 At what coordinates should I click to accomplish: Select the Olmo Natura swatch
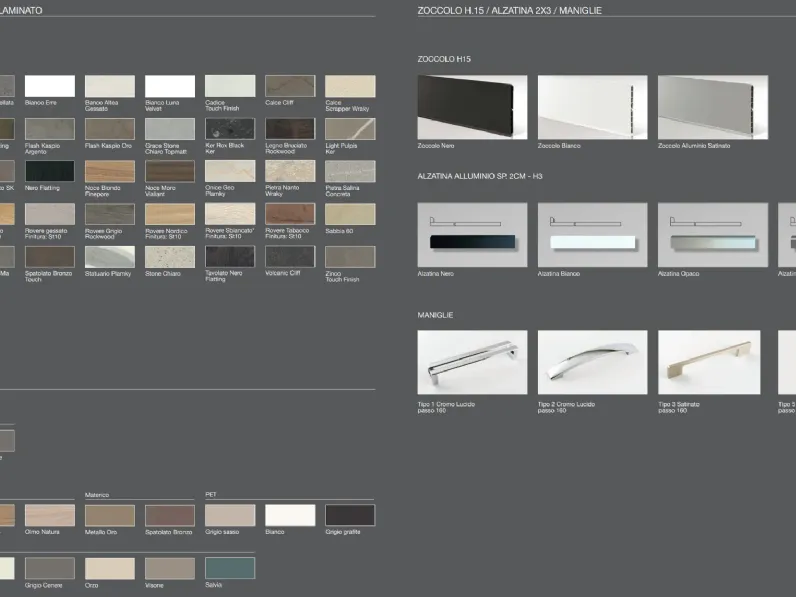pos(50,515)
